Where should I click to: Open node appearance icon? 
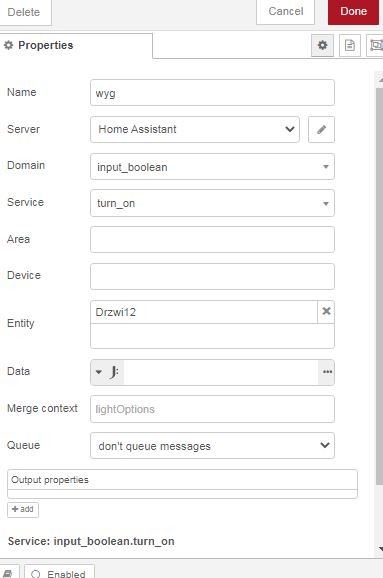pyautogui.click(x=375, y=45)
